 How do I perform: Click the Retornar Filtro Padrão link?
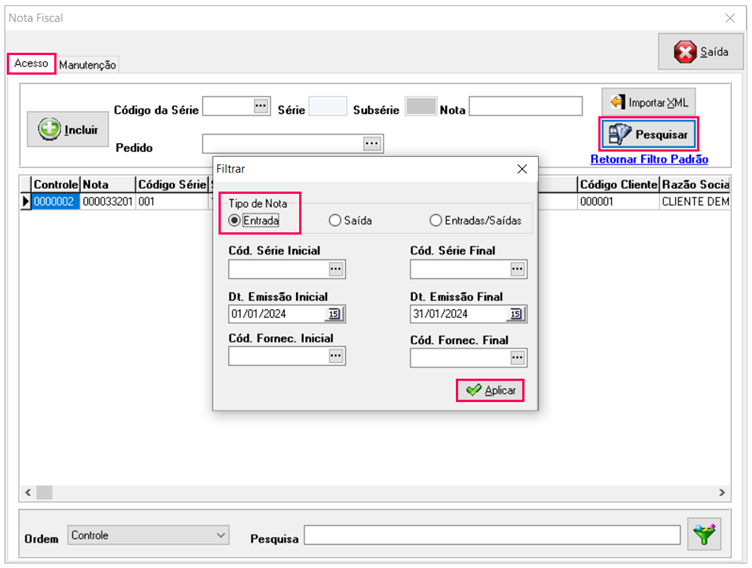tap(649, 159)
